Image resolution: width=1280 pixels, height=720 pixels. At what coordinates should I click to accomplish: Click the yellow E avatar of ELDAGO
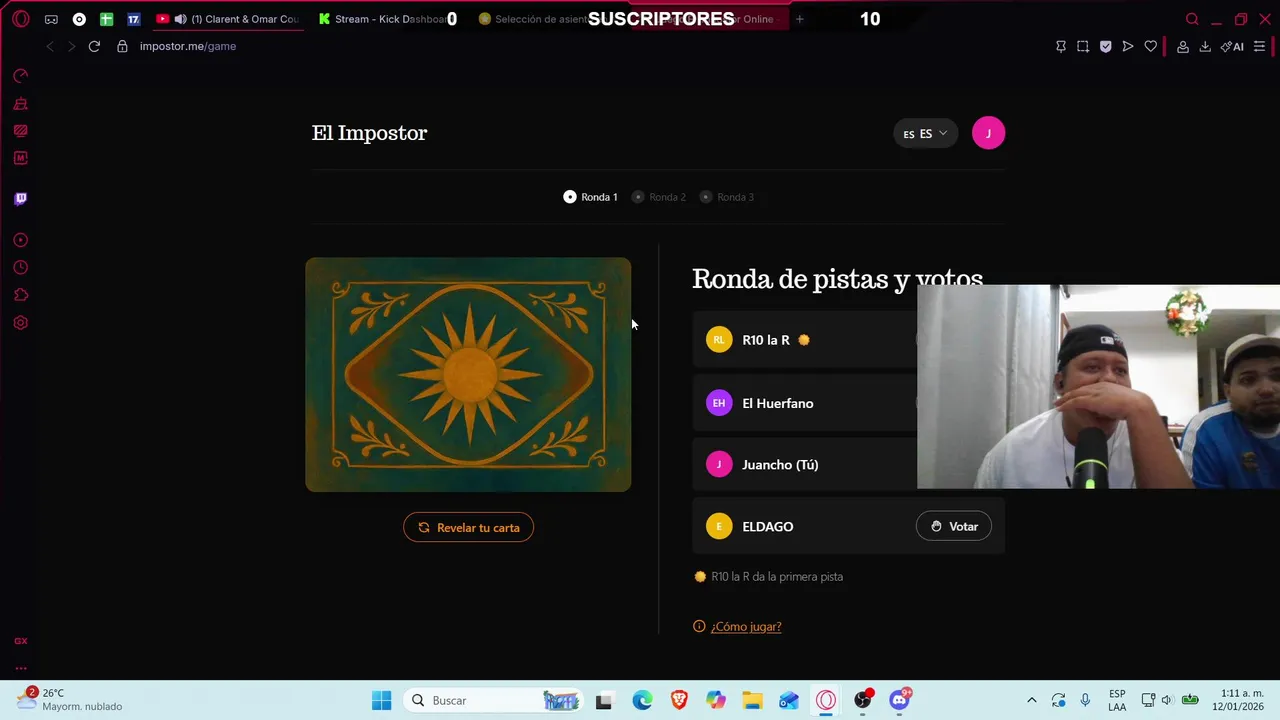(x=719, y=526)
